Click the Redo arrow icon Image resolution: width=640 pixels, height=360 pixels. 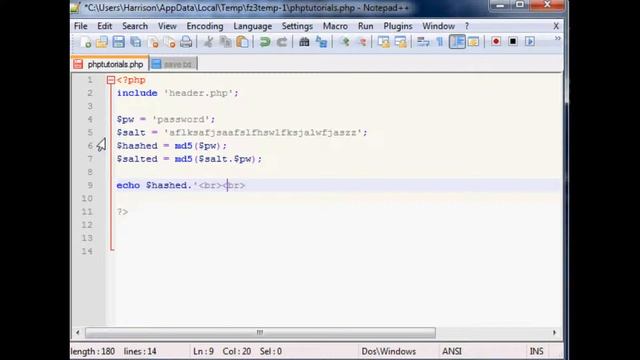pyautogui.click(x=282, y=42)
